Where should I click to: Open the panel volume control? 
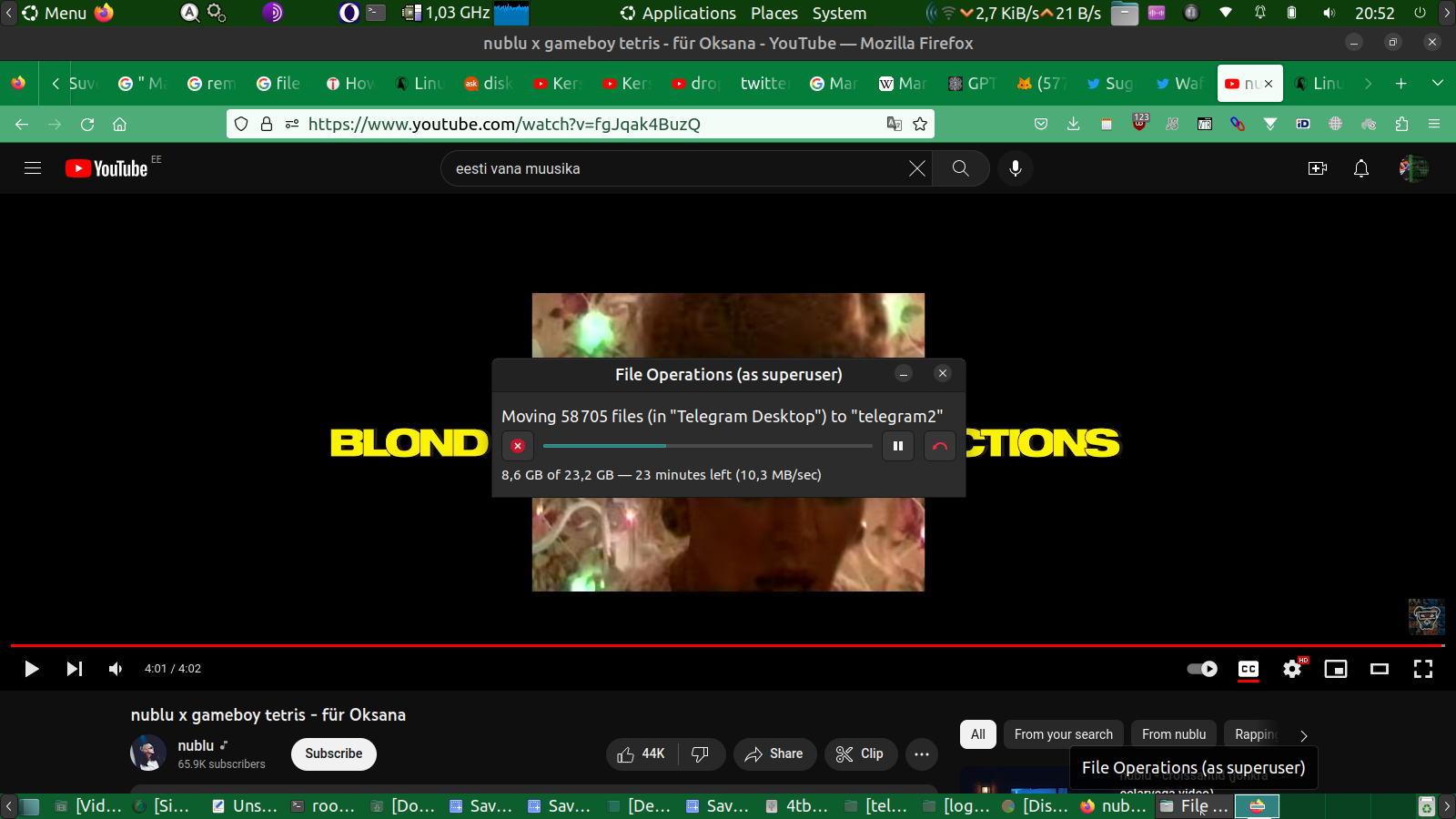tap(1329, 13)
